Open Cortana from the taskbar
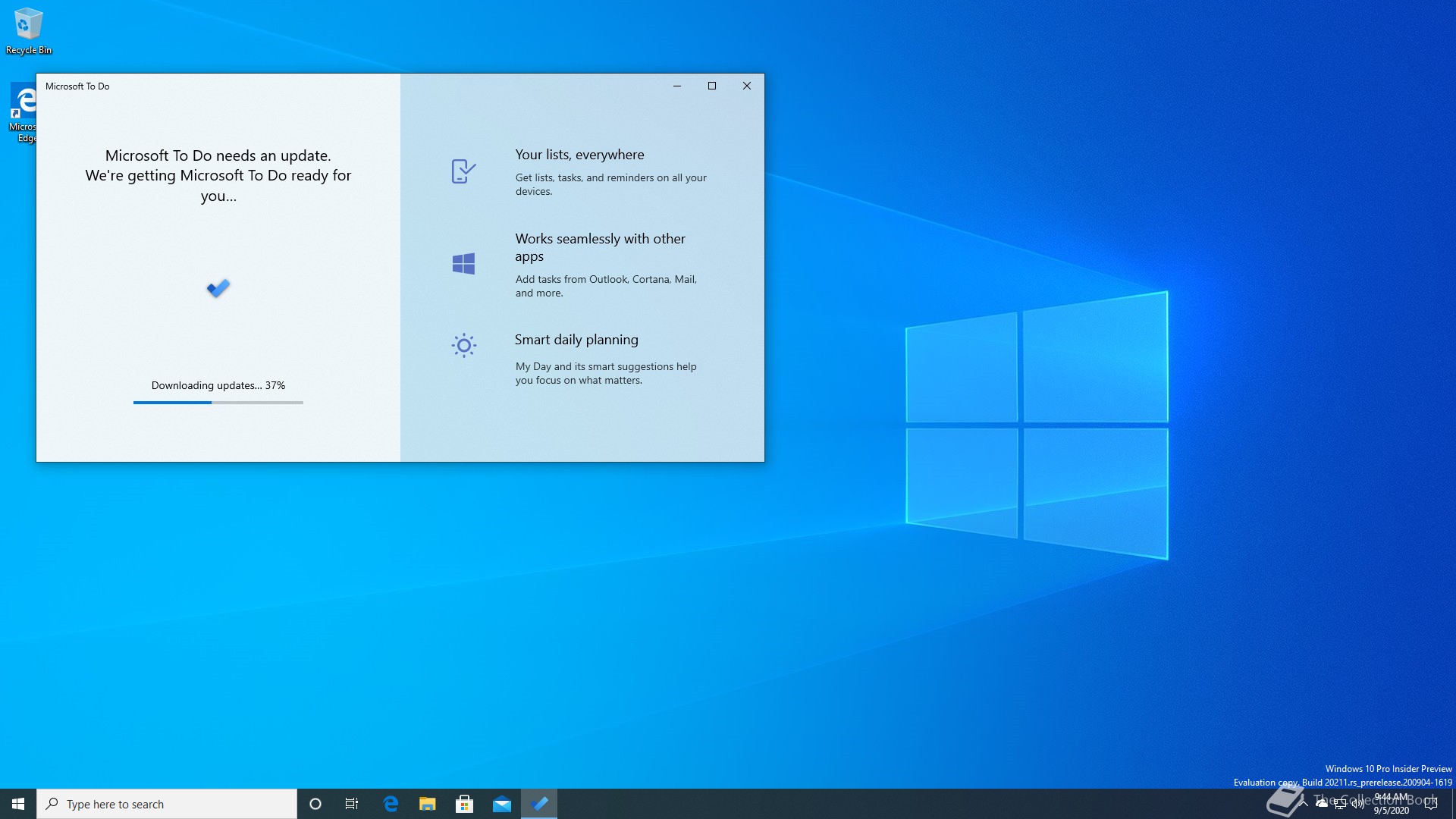 click(x=315, y=804)
